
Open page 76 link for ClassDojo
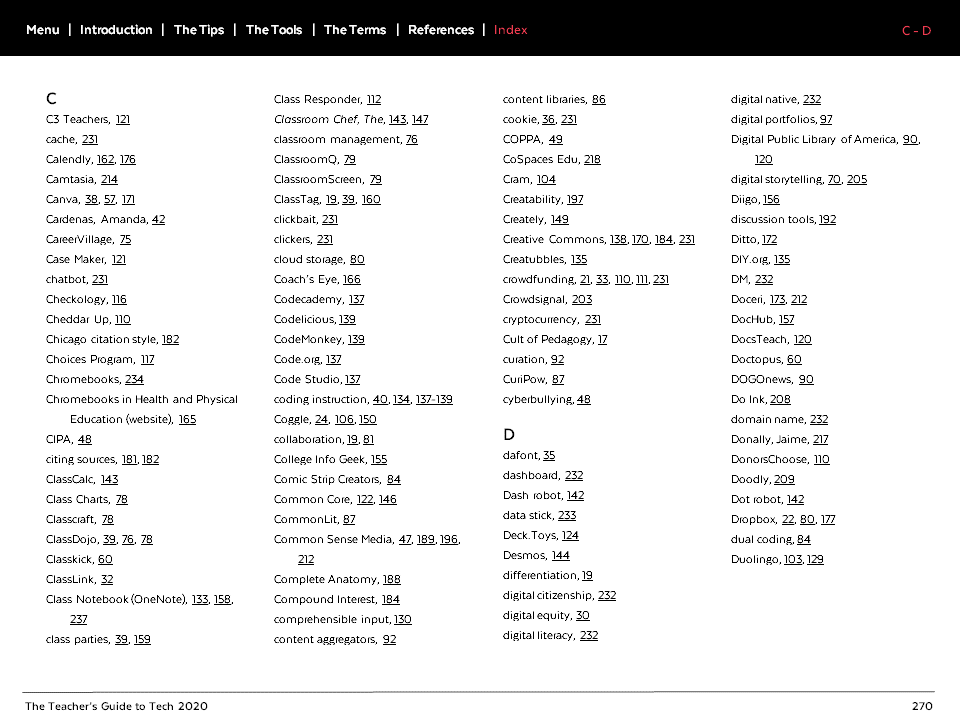tap(128, 539)
